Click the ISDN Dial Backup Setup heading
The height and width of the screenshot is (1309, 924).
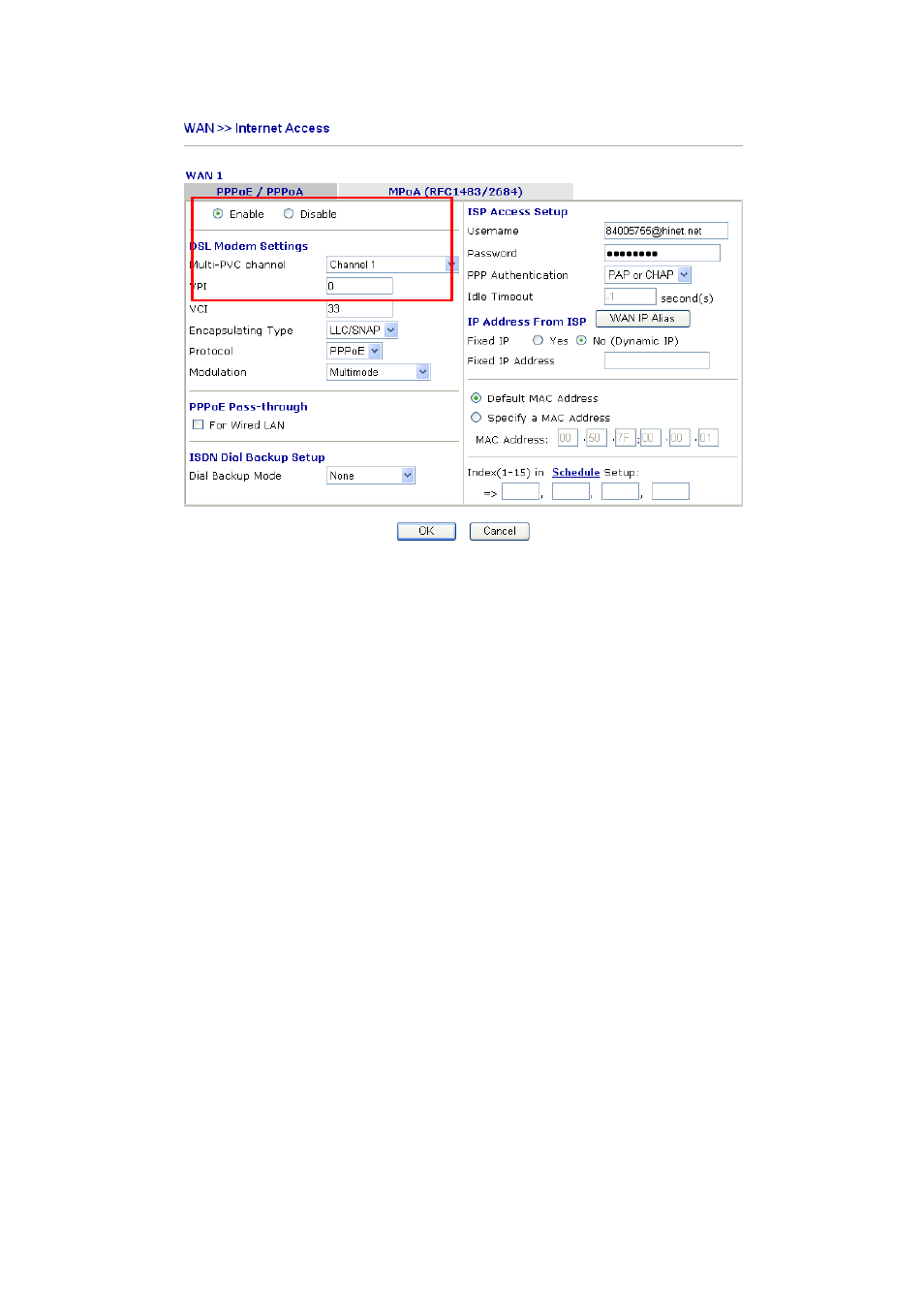click(x=257, y=457)
